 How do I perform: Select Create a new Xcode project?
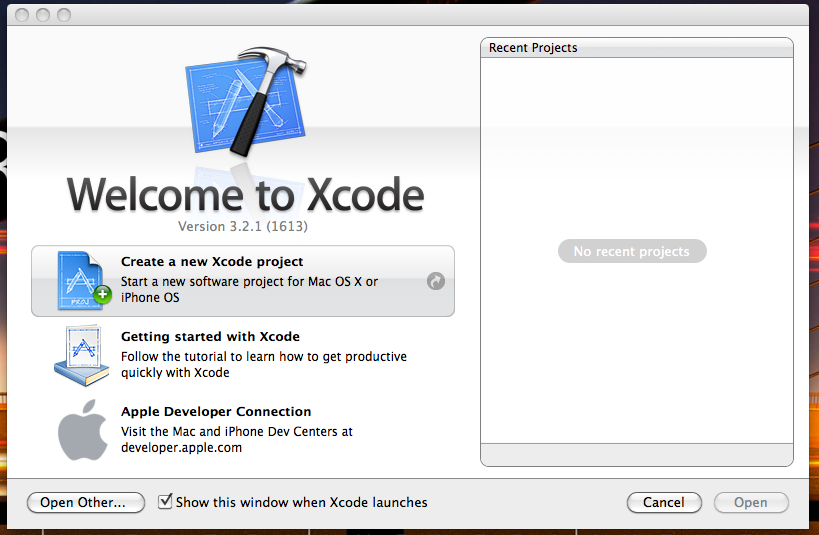click(x=243, y=281)
